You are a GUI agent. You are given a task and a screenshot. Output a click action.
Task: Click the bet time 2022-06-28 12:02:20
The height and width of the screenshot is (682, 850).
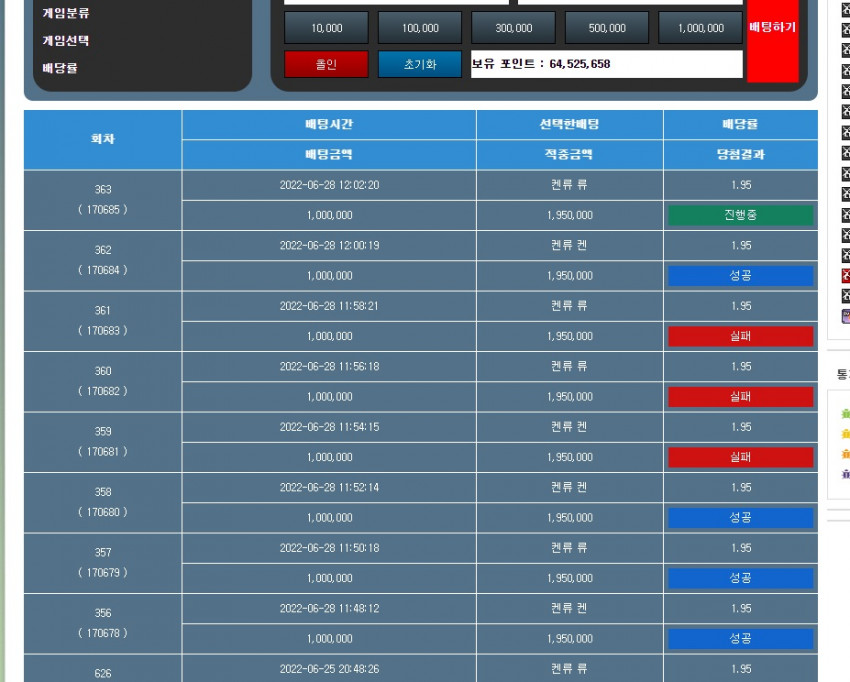click(x=329, y=185)
